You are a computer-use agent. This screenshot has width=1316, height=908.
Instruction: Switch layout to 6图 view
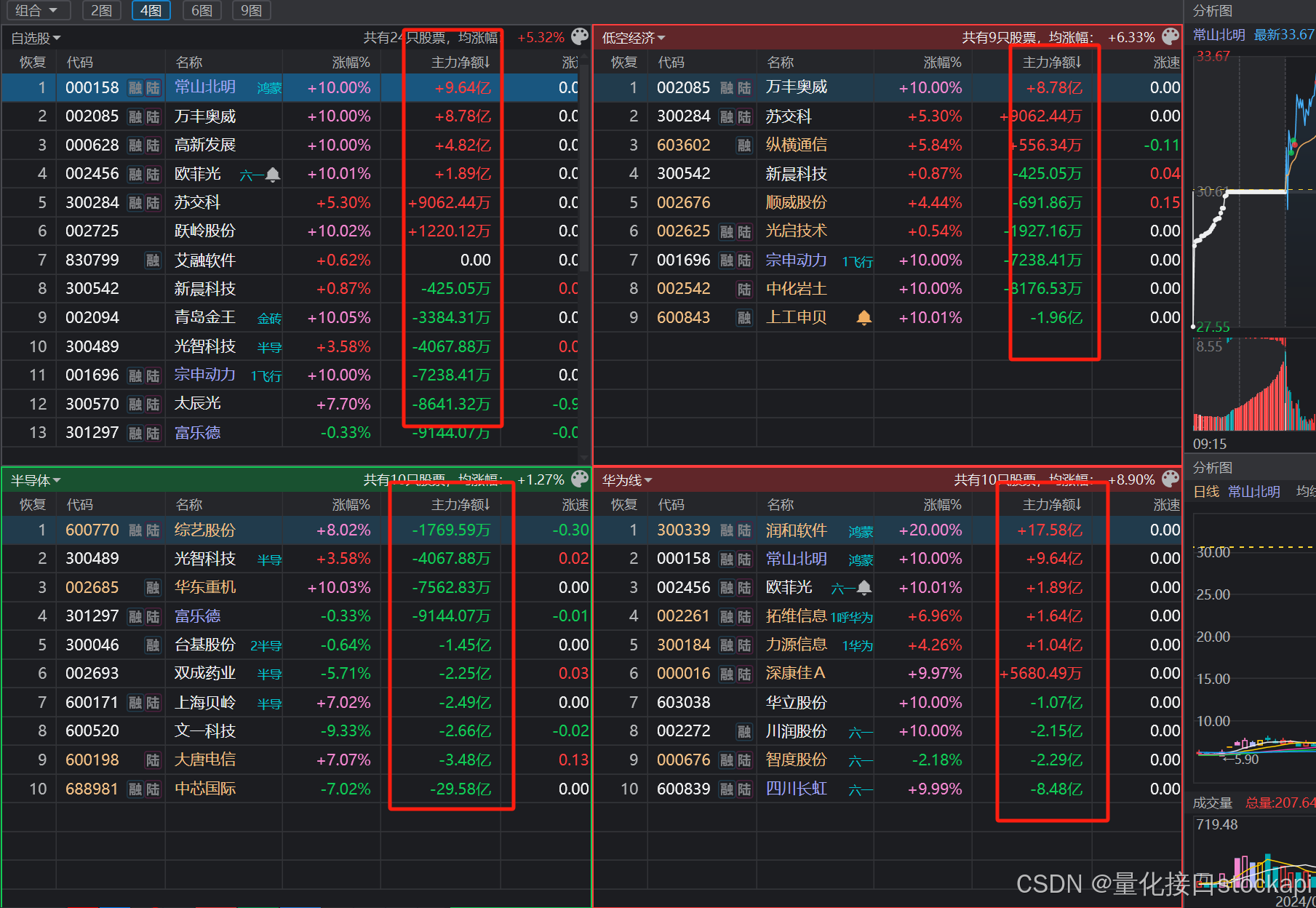(x=202, y=10)
